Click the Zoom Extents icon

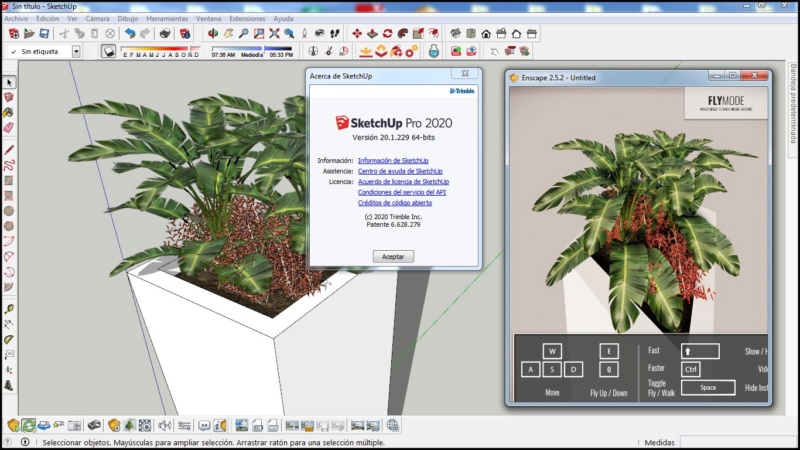click(274, 34)
